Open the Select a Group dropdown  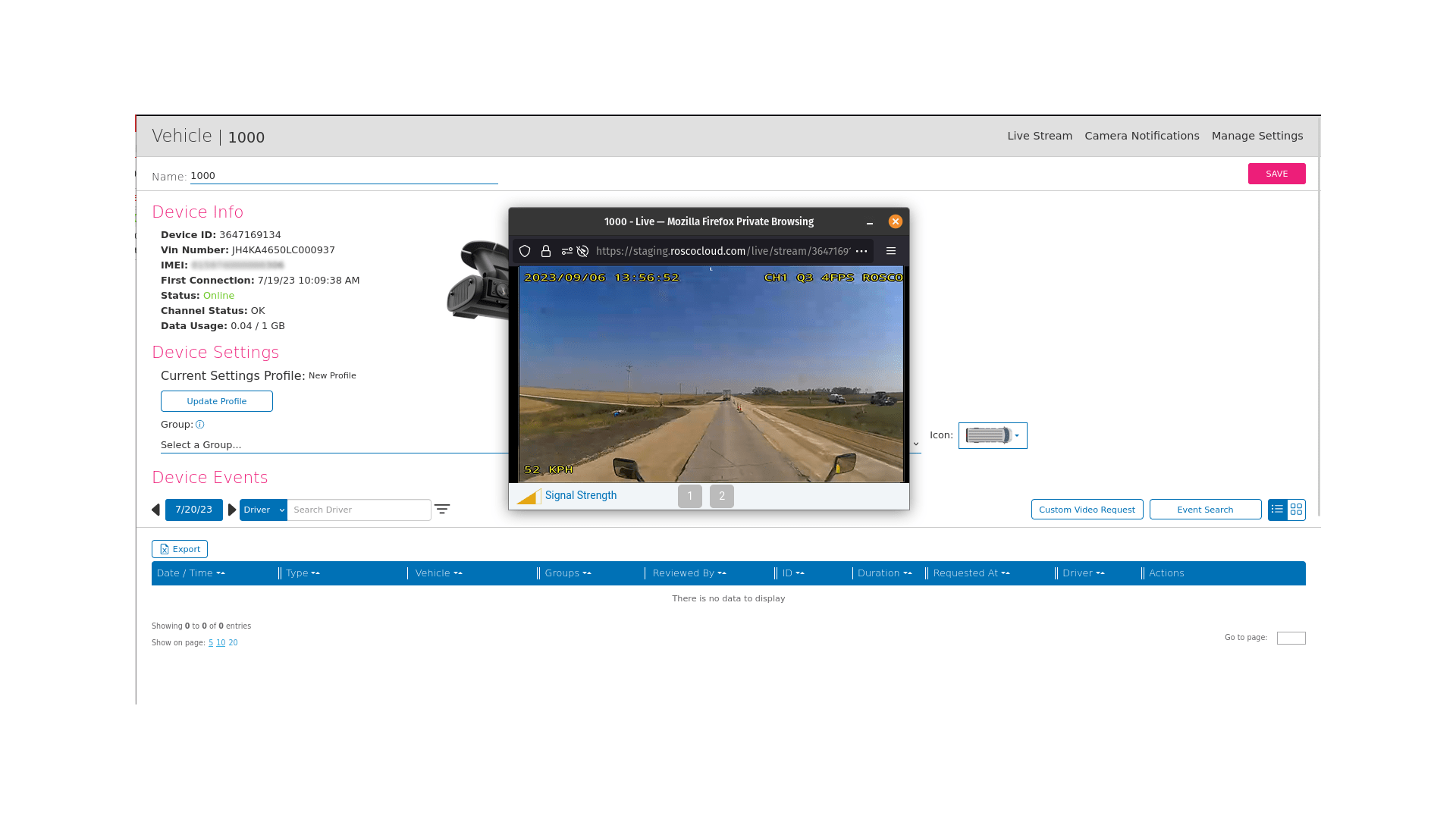[334, 445]
